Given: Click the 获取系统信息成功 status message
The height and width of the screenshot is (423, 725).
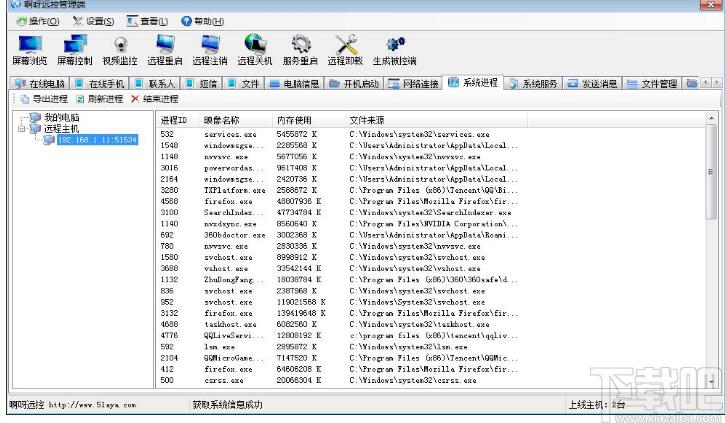Looking at the screenshot, I should [x=227, y=405].
